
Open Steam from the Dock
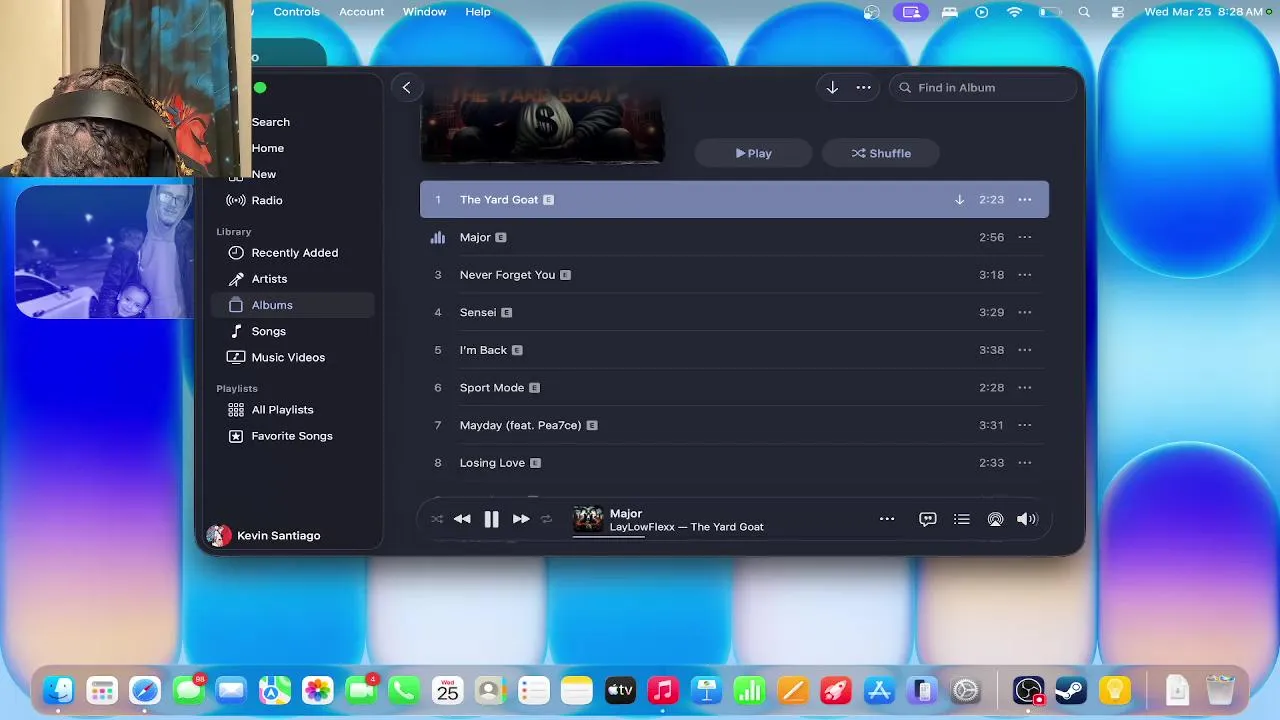click(x=1071, y=690)
